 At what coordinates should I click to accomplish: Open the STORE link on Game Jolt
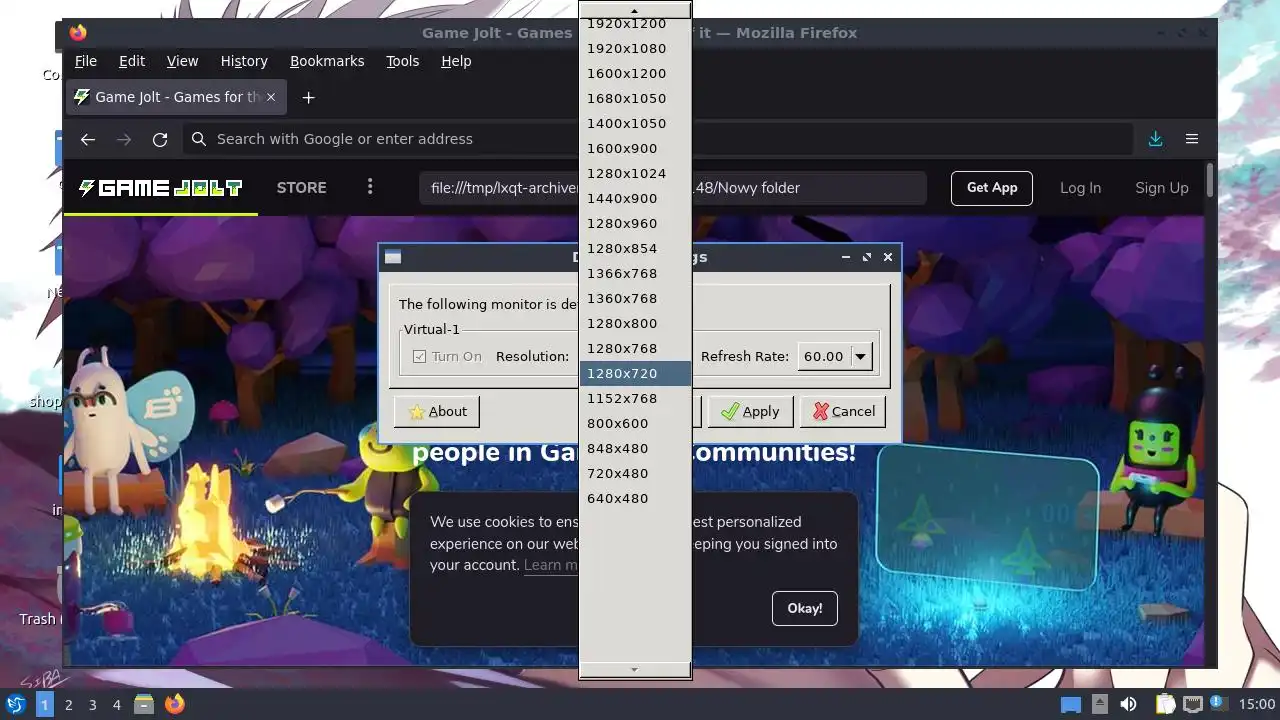click(x=301, y=187)
